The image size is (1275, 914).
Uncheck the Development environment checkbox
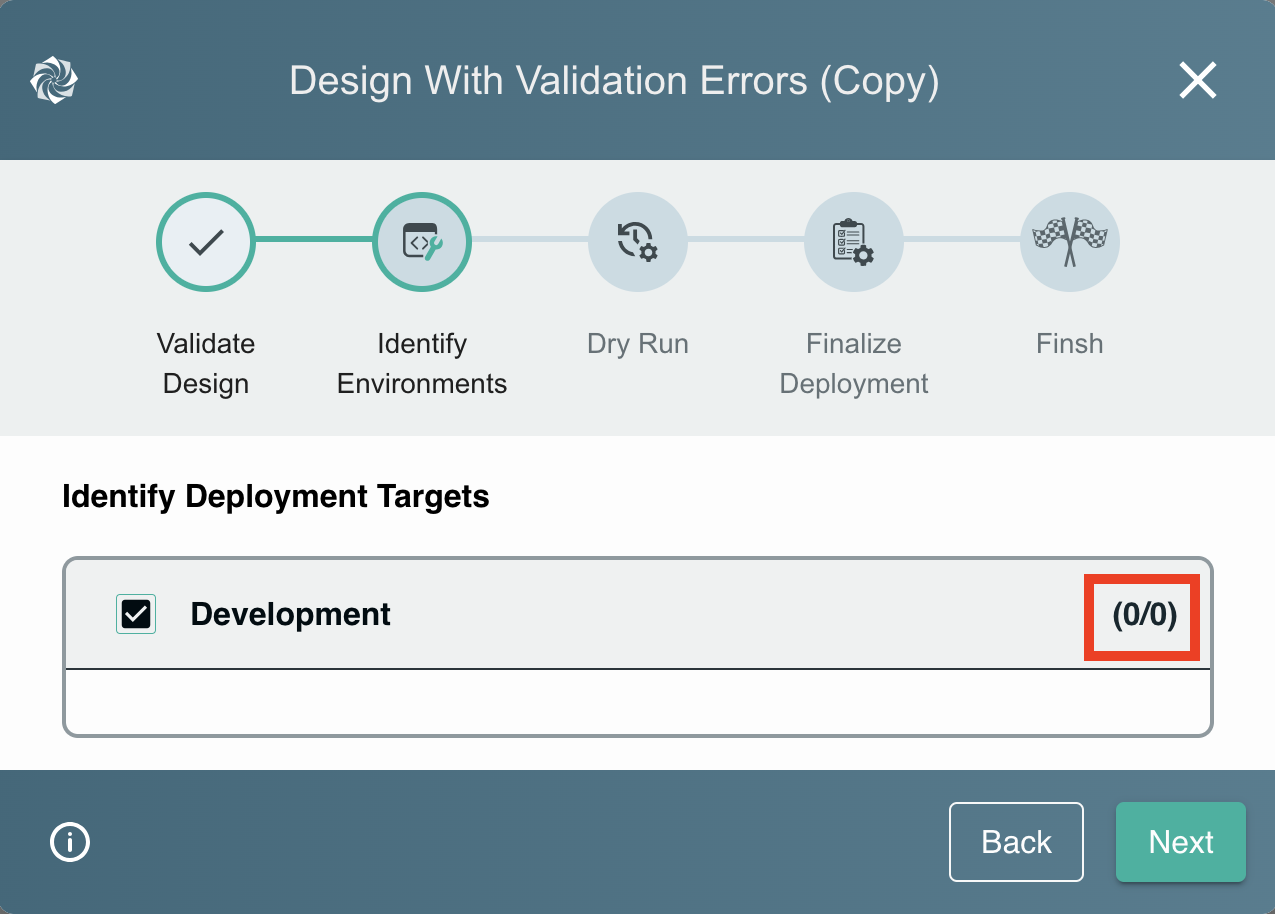pos(136,614)
